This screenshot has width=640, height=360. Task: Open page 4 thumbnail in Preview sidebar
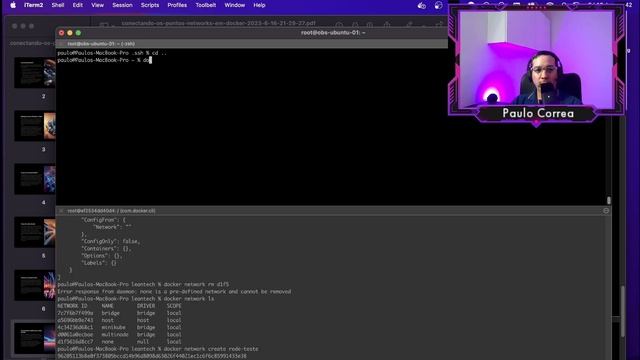35,179
